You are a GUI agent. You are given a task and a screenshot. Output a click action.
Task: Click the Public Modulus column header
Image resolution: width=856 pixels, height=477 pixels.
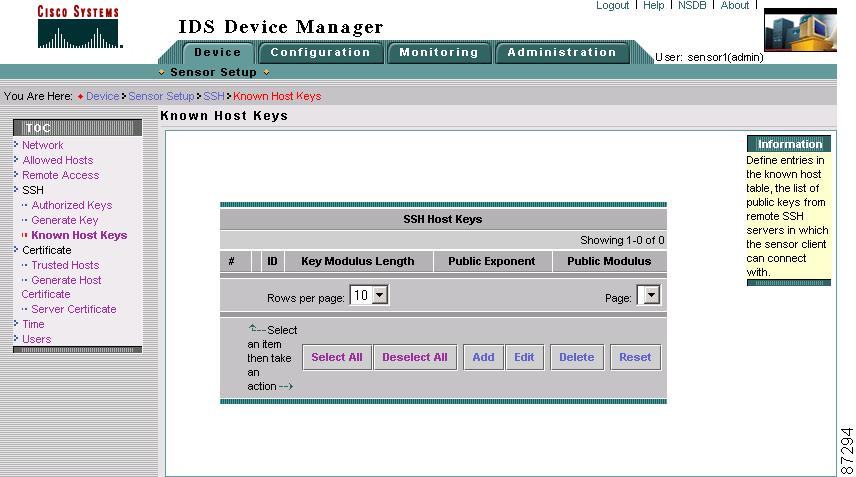[609, 261]
